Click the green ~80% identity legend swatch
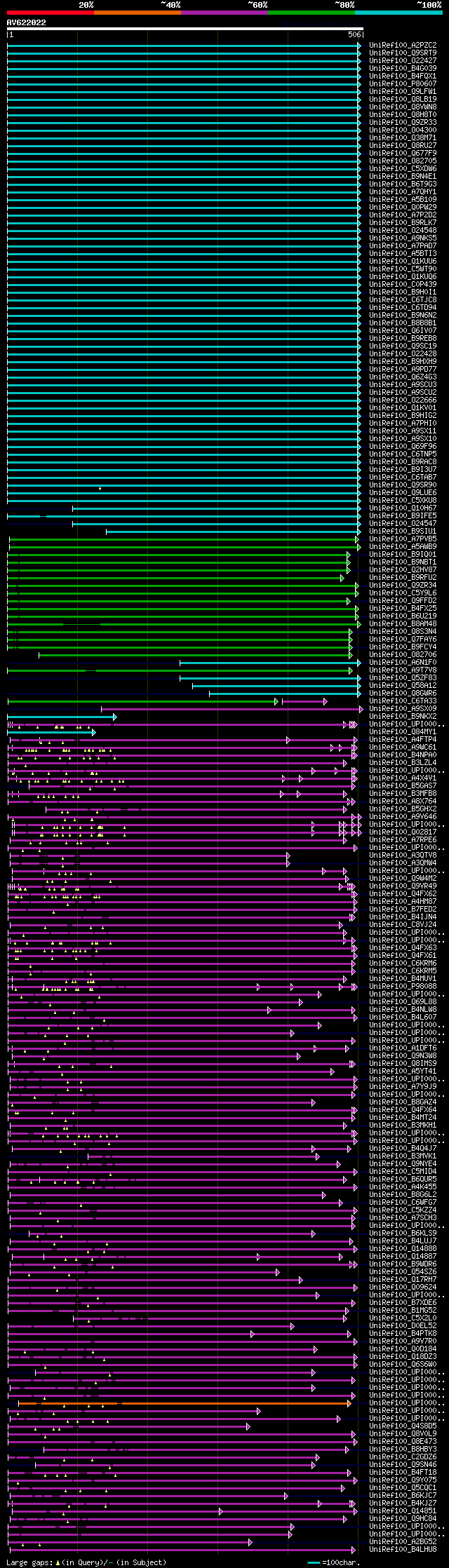 pyautogui.click(x=311, y=13)
